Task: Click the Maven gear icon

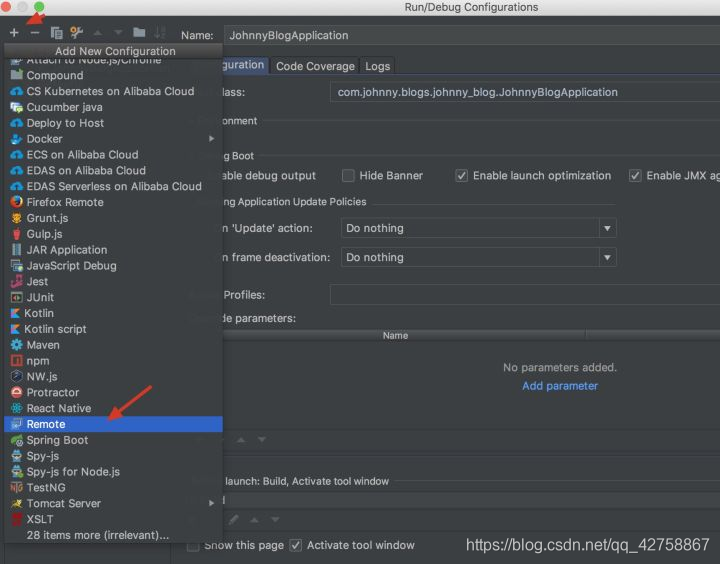Action: (x=17, y=345)
